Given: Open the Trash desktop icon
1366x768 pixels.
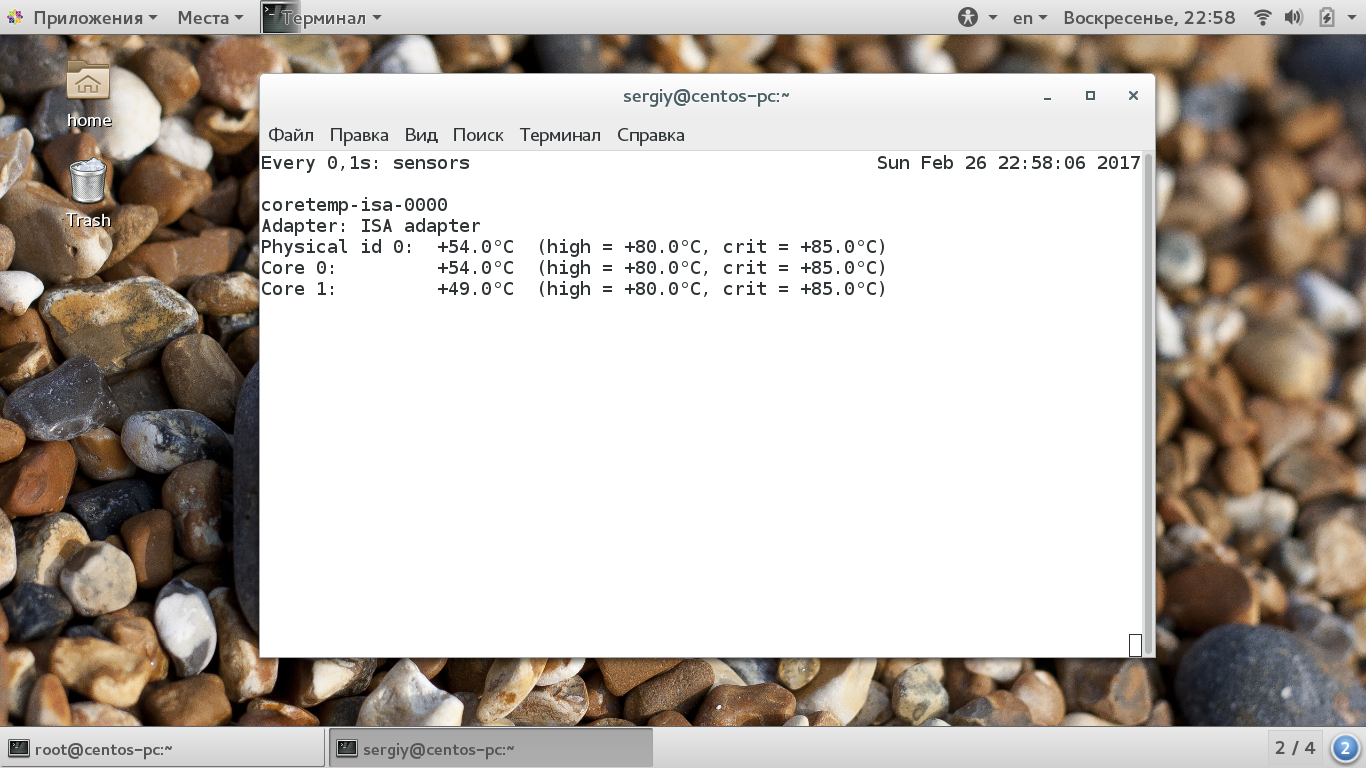Looking at the screenshot, I should (x=88, y=193).
